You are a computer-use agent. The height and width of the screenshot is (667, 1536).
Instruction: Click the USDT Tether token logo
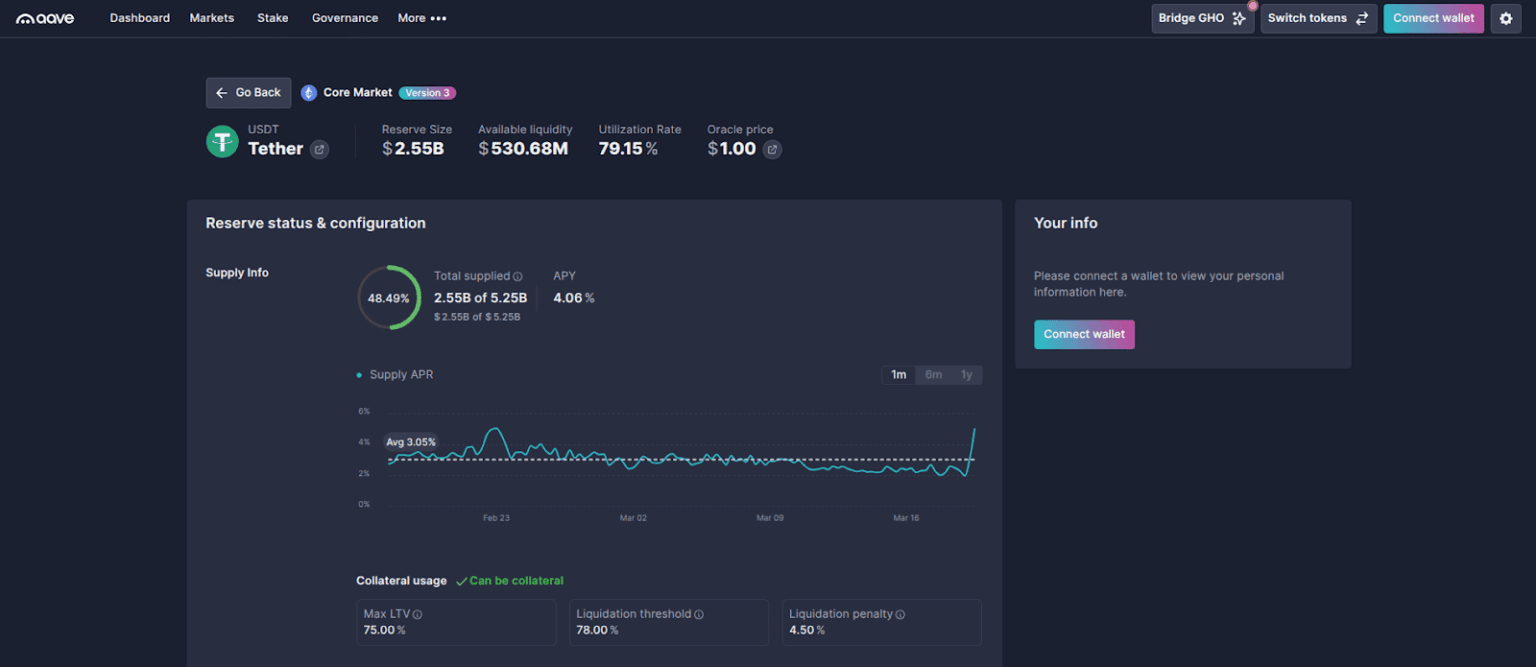pyautogui.click(x=222, y=142)
